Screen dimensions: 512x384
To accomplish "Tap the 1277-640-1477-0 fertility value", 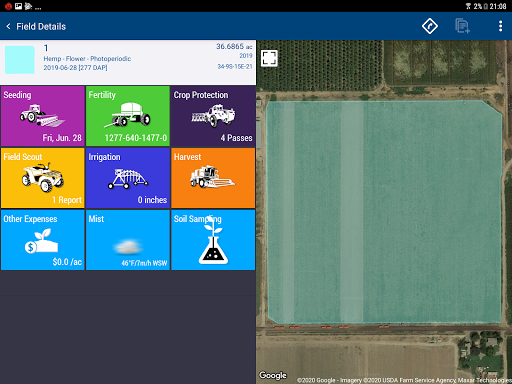I will point(136,138).
